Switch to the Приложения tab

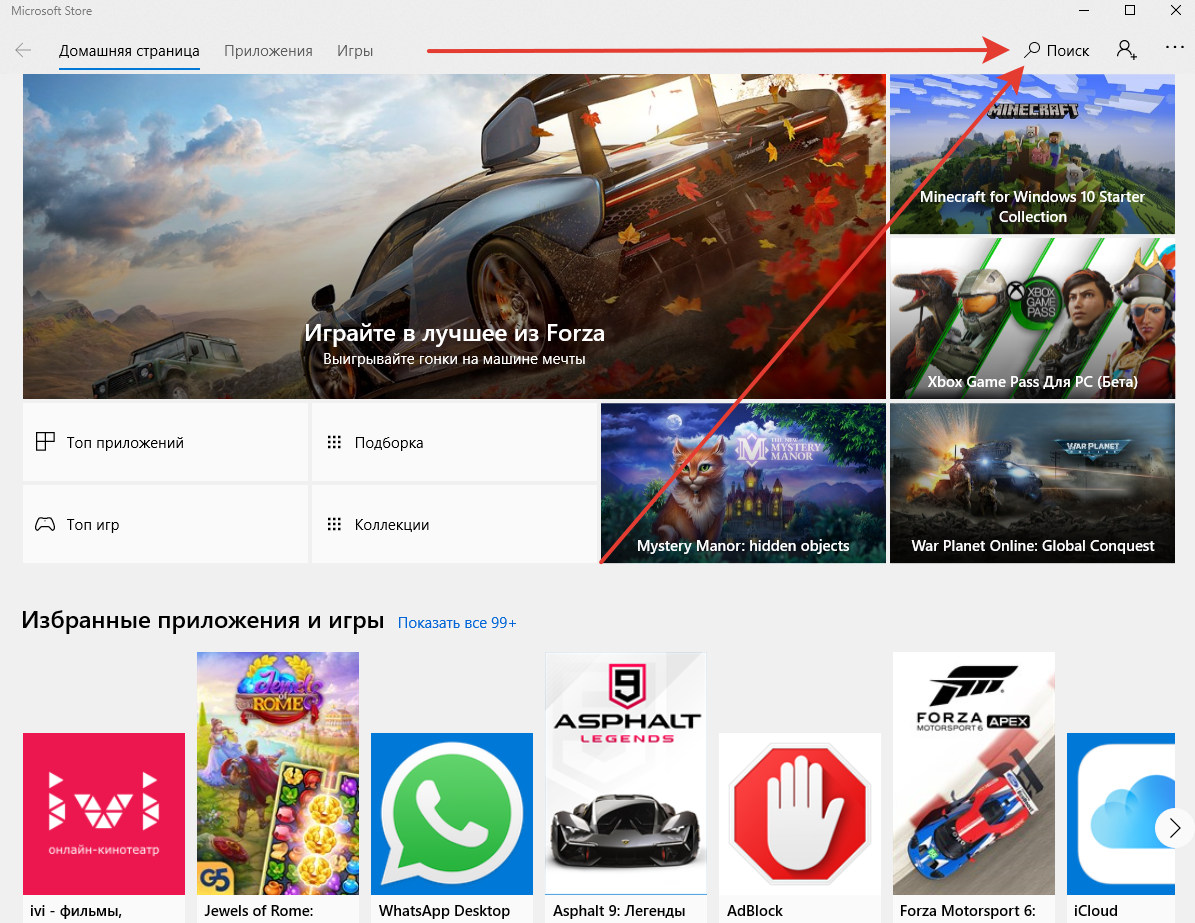(268, 51)
